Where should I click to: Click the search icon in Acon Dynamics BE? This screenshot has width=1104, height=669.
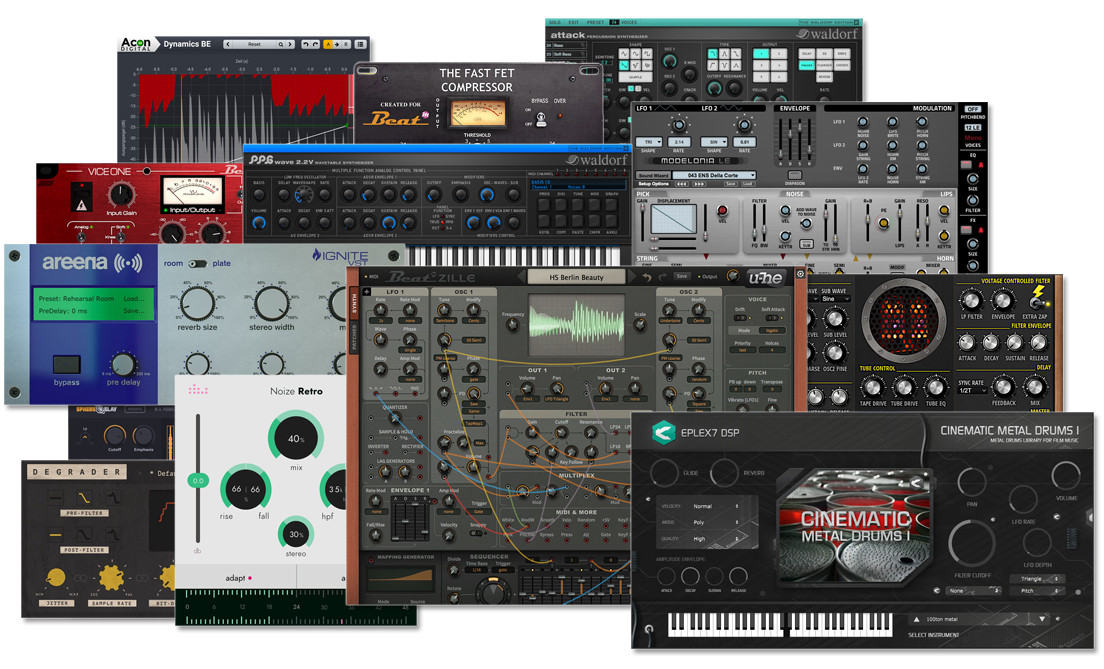pos(281,44)
